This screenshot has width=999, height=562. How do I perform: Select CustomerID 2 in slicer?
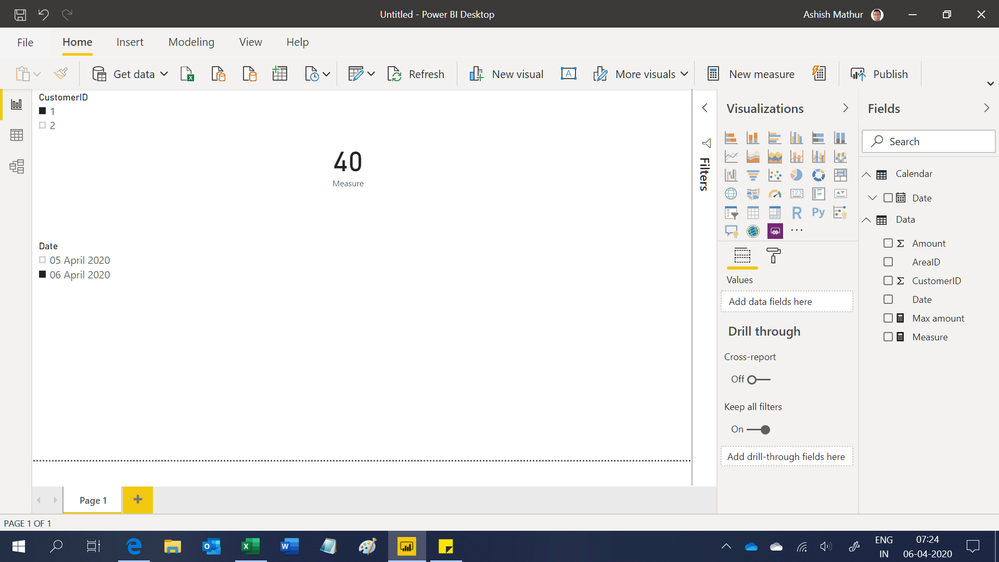[43, 126]
